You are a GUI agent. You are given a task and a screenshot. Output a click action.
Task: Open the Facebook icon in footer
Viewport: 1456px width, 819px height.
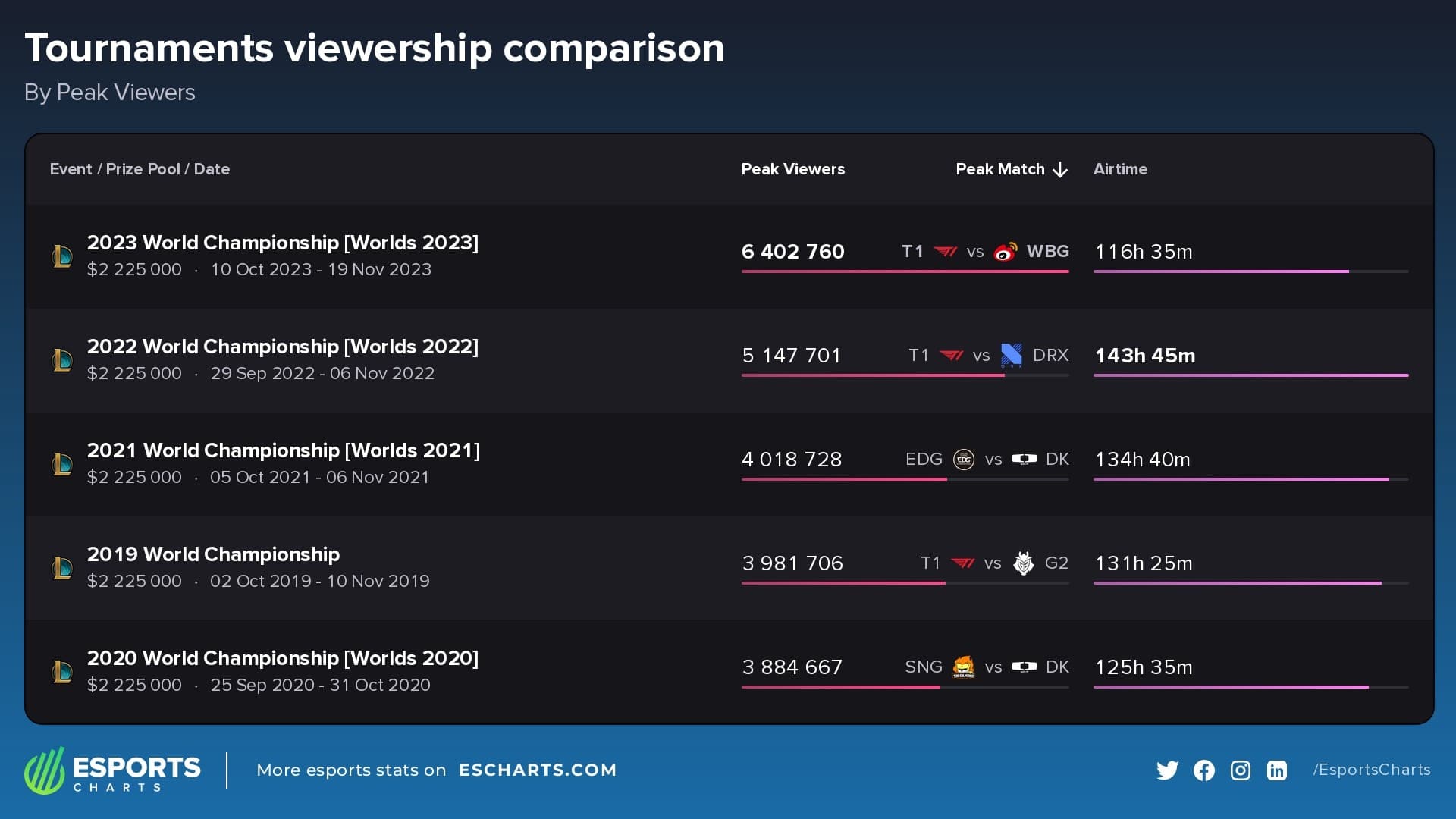1203,770
